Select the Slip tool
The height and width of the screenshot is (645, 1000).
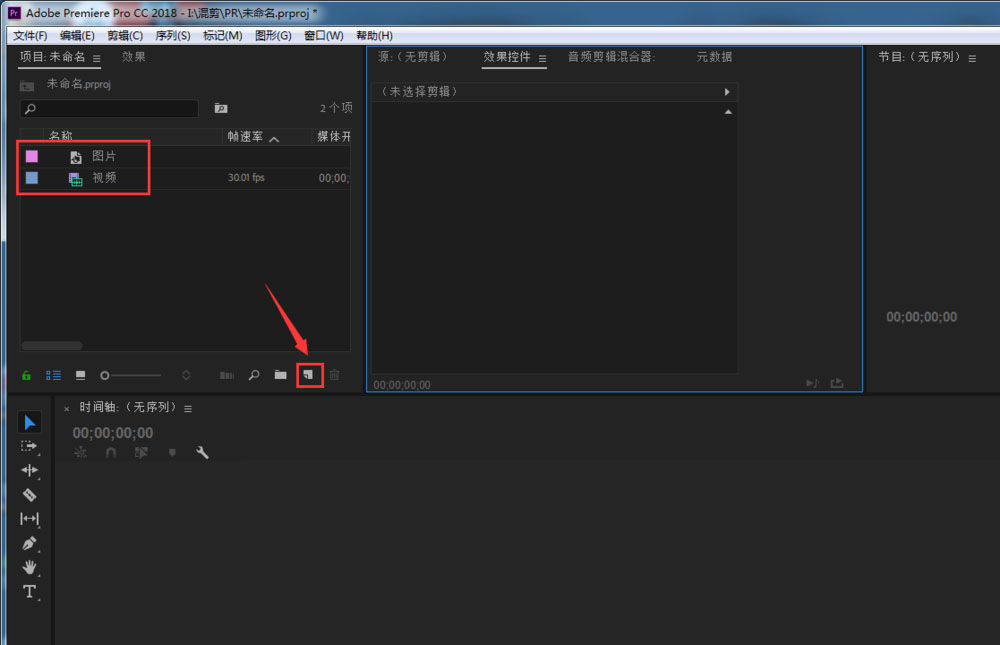click(x=29, y=519)
